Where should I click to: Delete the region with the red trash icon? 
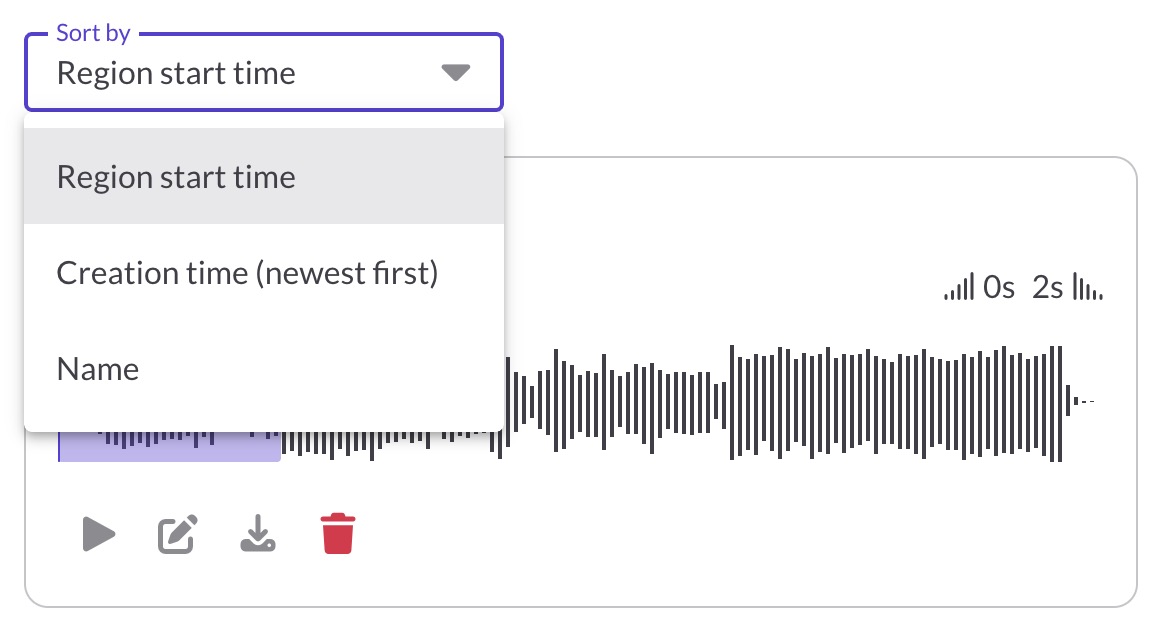point(338,534)
